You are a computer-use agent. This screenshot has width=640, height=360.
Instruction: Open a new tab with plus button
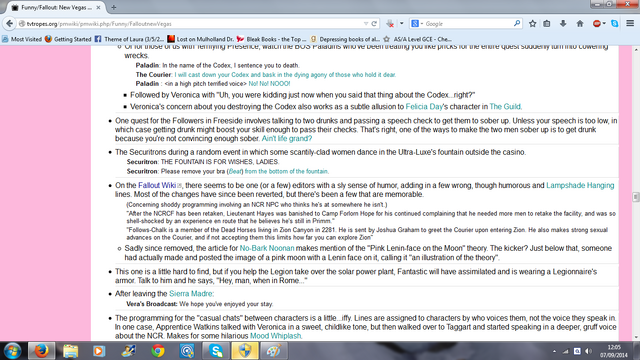113,7
